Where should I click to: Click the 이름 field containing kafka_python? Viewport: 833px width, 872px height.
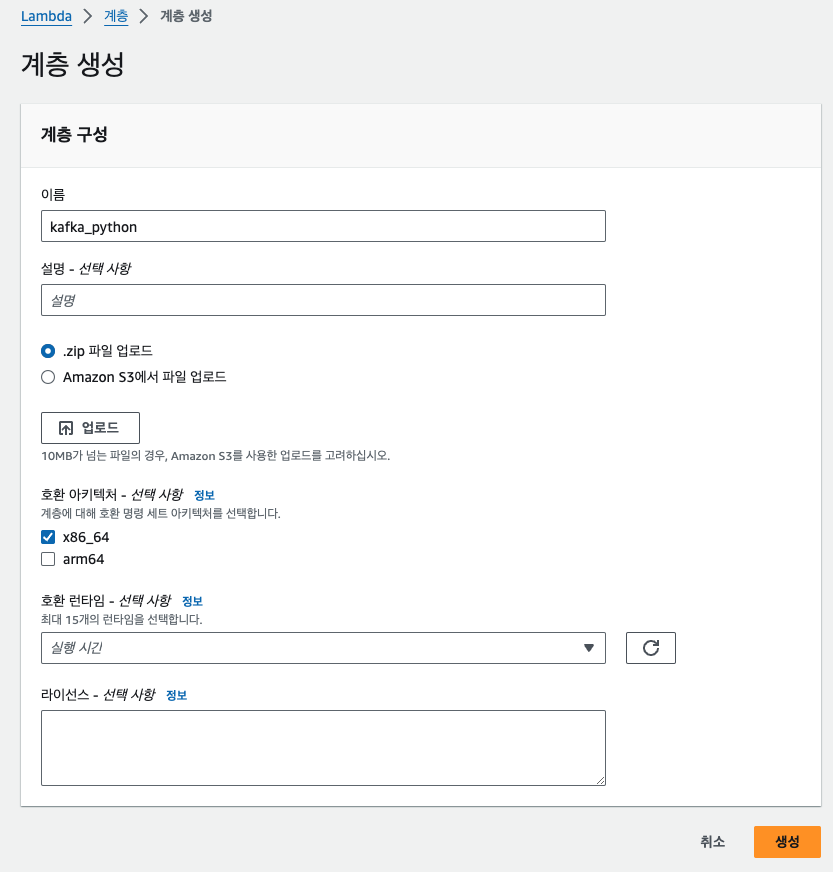point(323,226)
